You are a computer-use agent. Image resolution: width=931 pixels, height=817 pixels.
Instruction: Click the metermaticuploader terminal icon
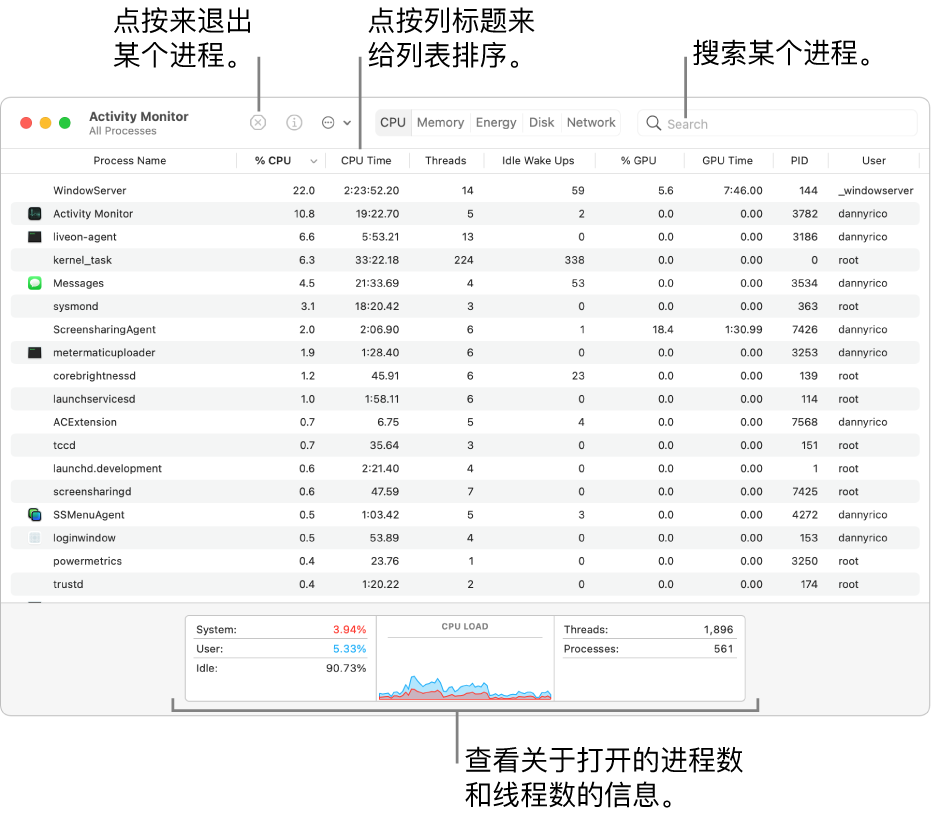34,352
